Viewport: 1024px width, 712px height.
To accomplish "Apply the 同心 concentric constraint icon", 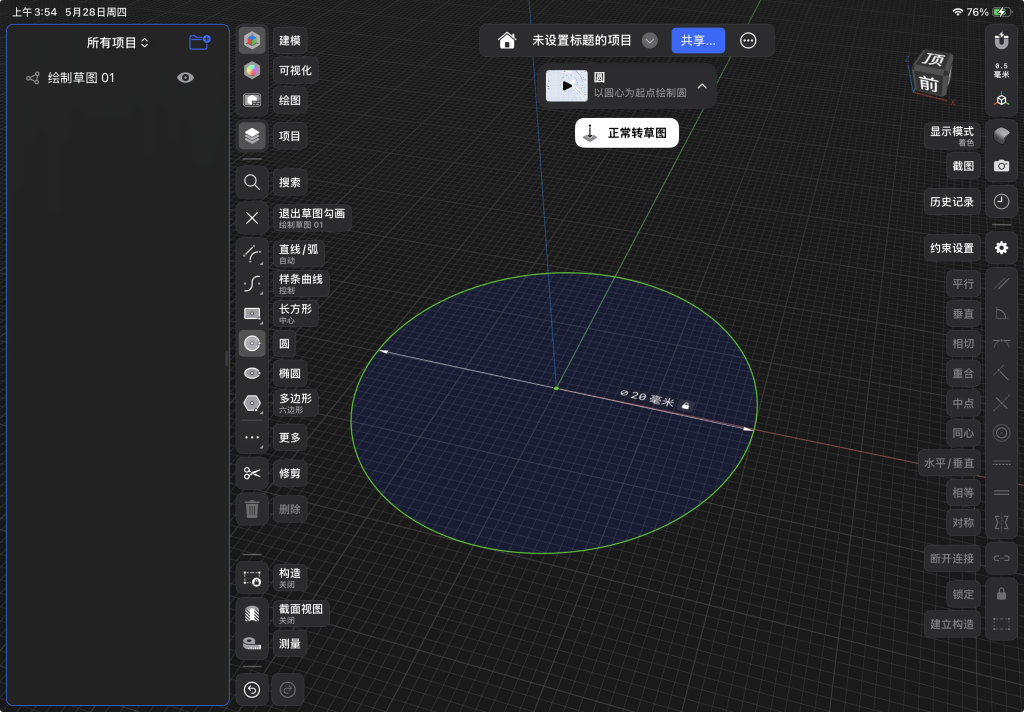I will (1001, 433).
